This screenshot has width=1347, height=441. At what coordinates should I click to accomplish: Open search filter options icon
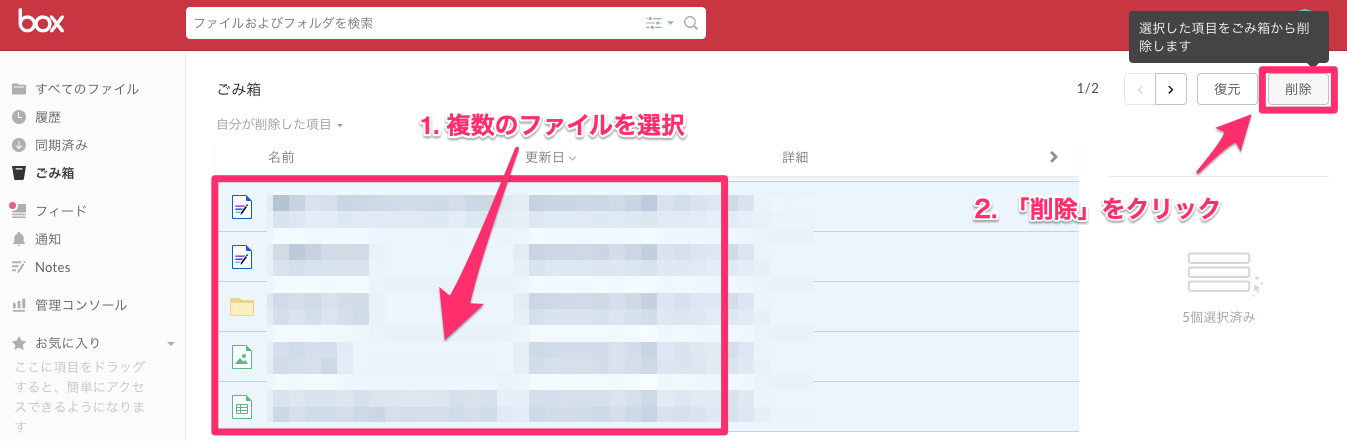659,23
